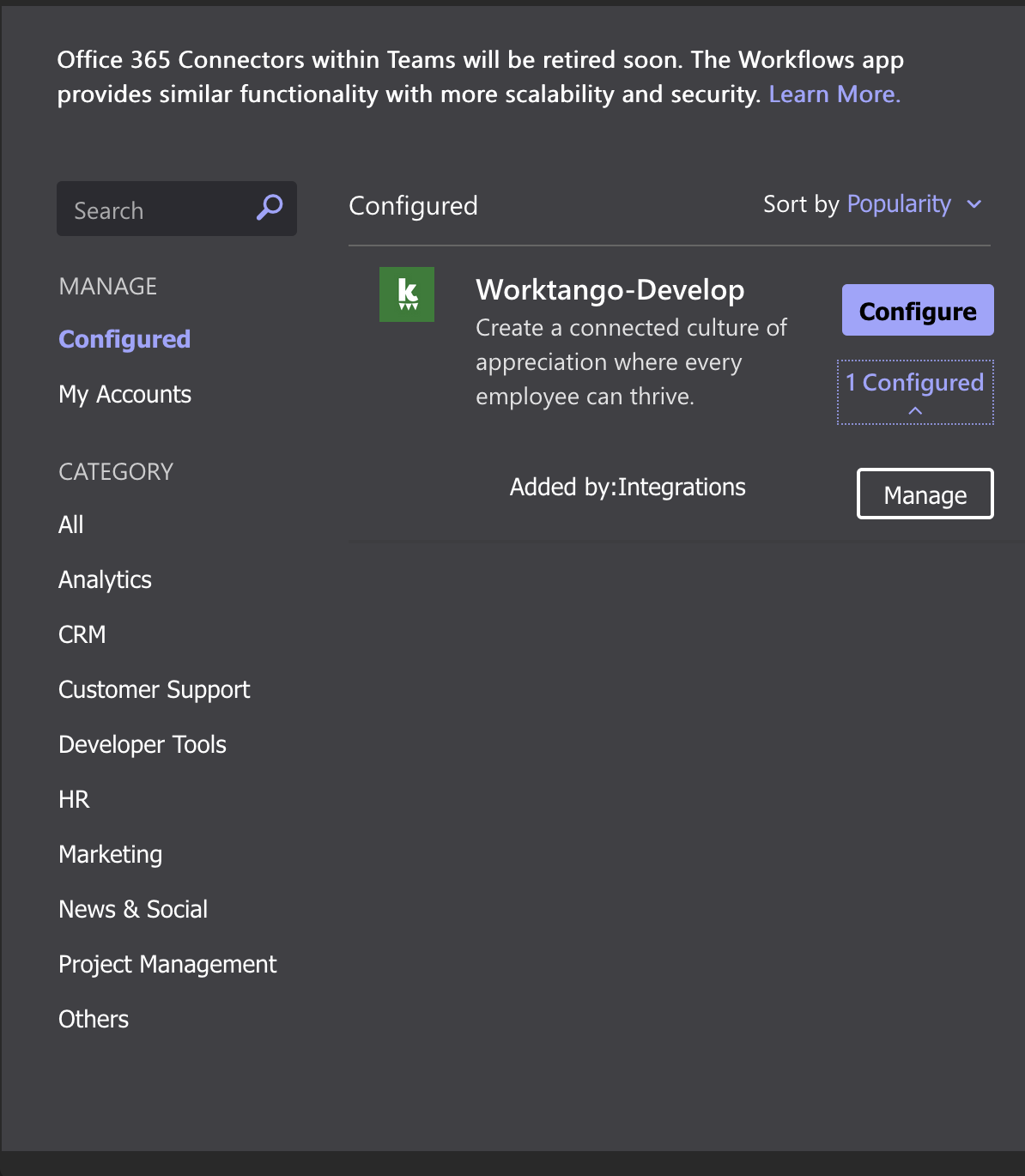Click the Worktango-Develop connector title

[610, 289]
